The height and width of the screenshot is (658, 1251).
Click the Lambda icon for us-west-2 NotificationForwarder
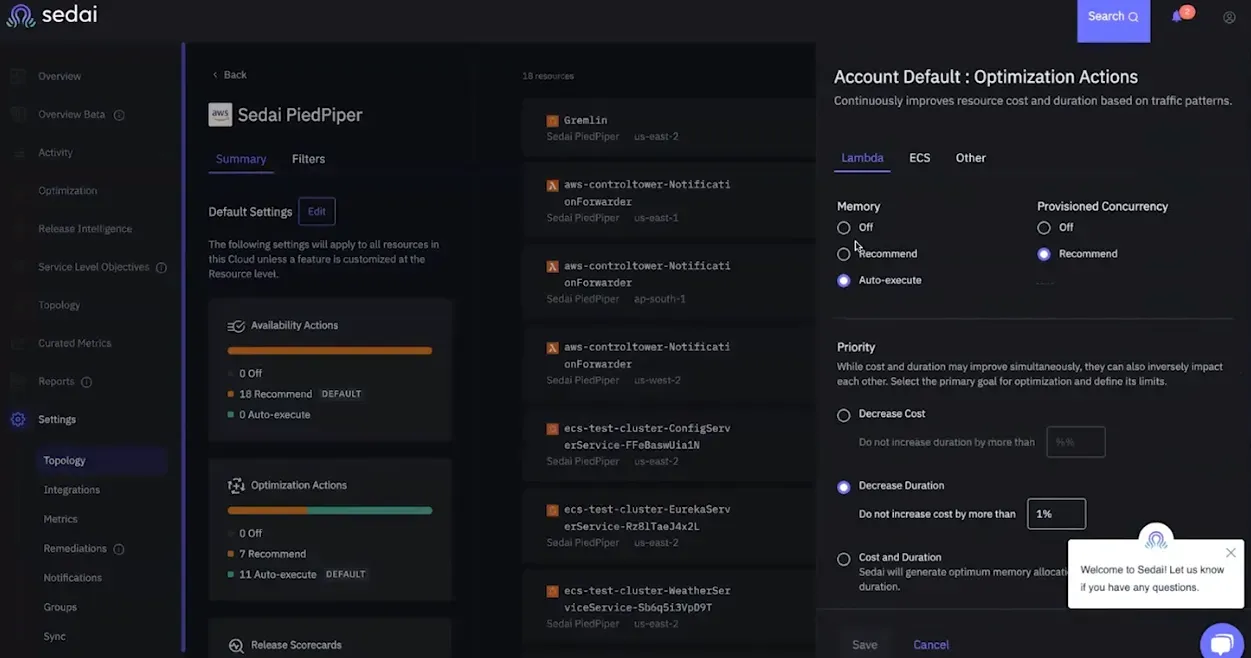click(552, 348)
